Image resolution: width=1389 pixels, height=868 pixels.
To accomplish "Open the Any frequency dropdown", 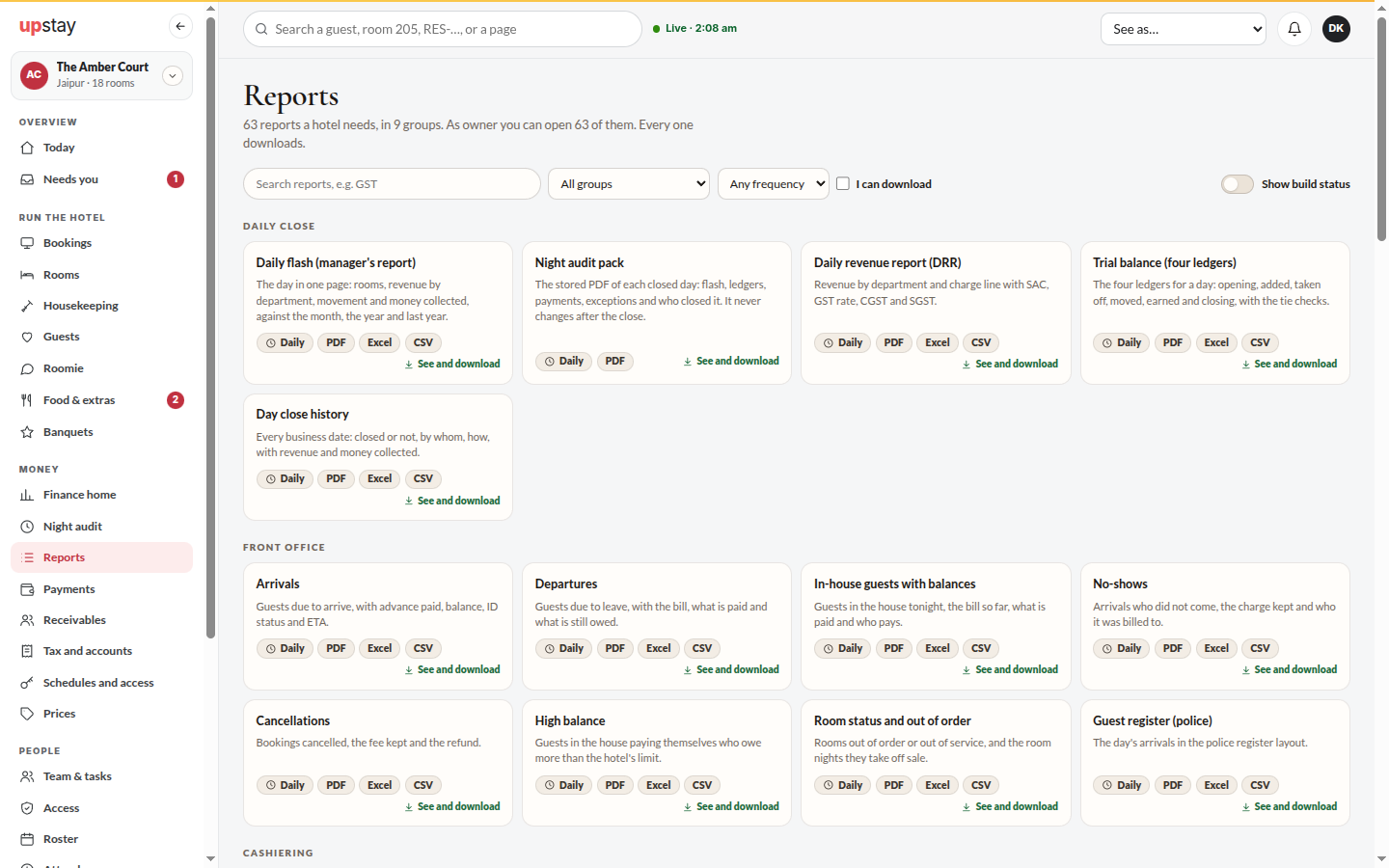I will (774, 184).
